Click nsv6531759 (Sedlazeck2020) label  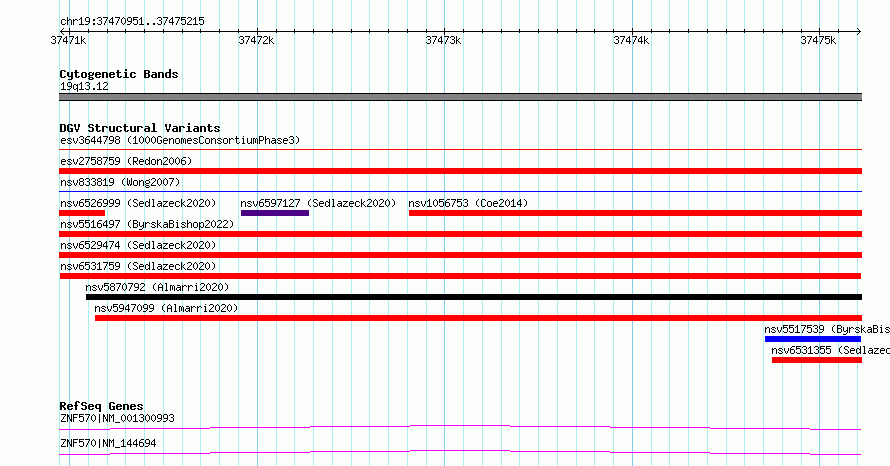click(138, 266)
